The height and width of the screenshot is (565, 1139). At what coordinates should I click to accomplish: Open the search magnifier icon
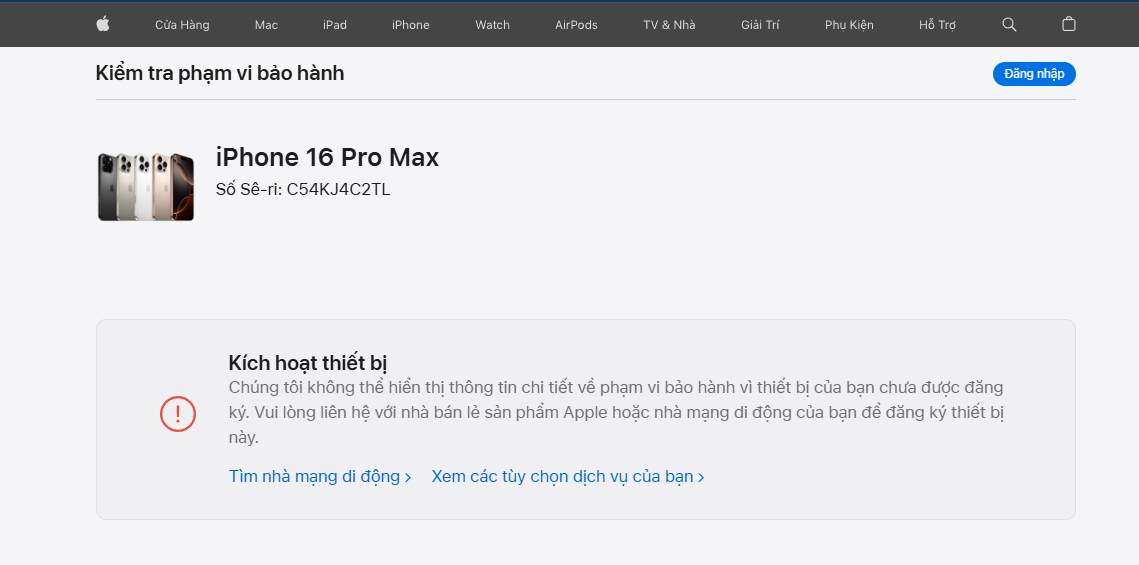(x=1009, y=24)
